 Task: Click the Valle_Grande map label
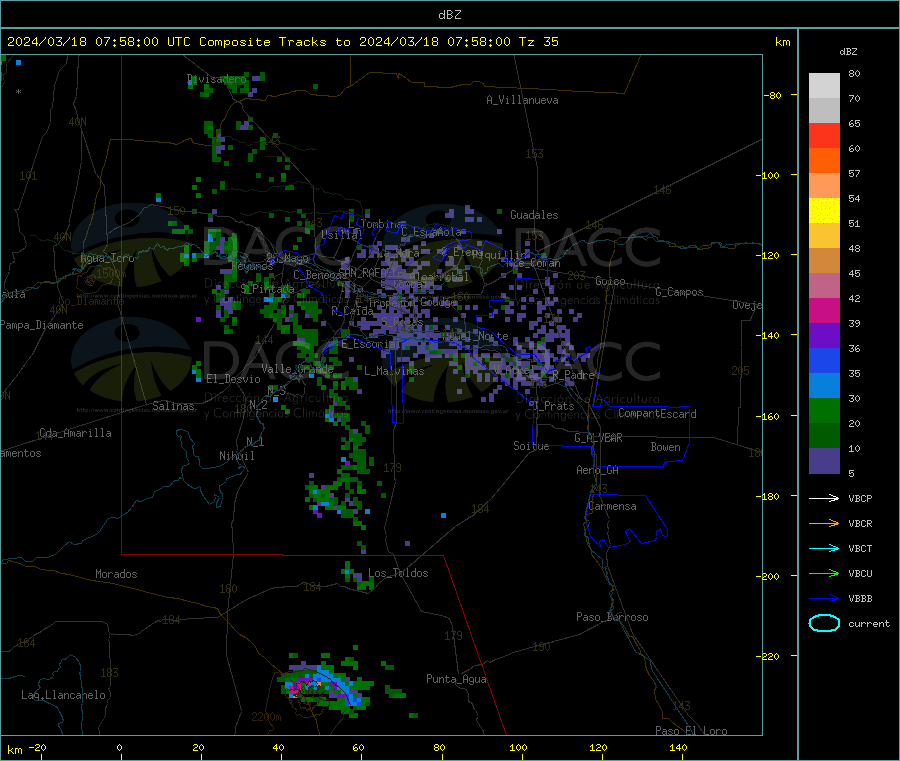click(297, 369)
